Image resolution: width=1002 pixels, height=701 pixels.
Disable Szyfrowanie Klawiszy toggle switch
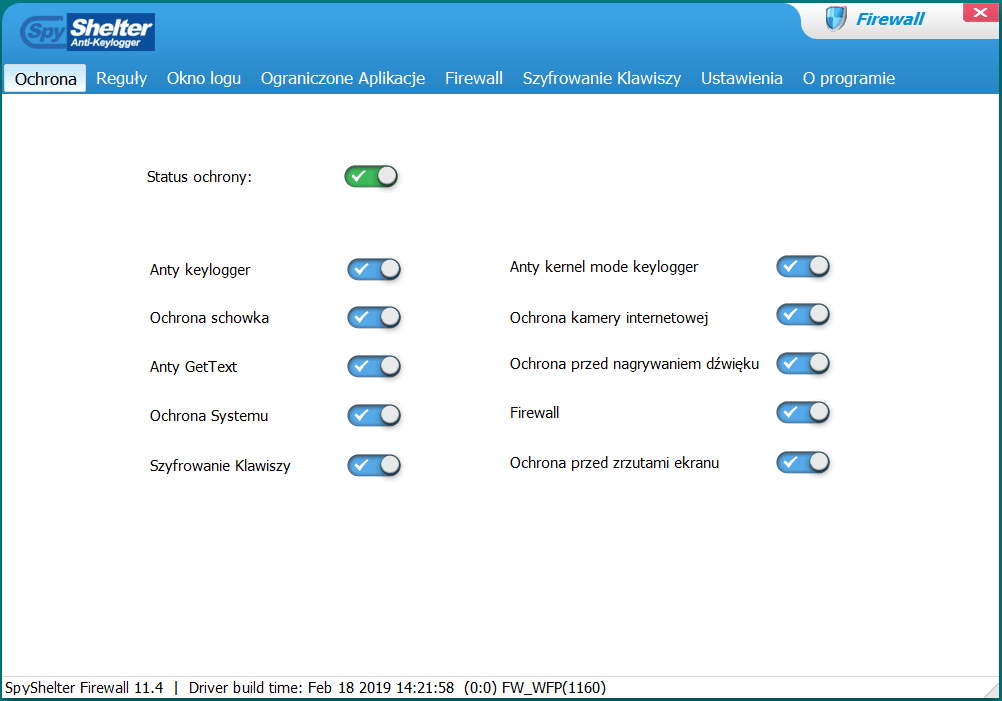[374, 465]
